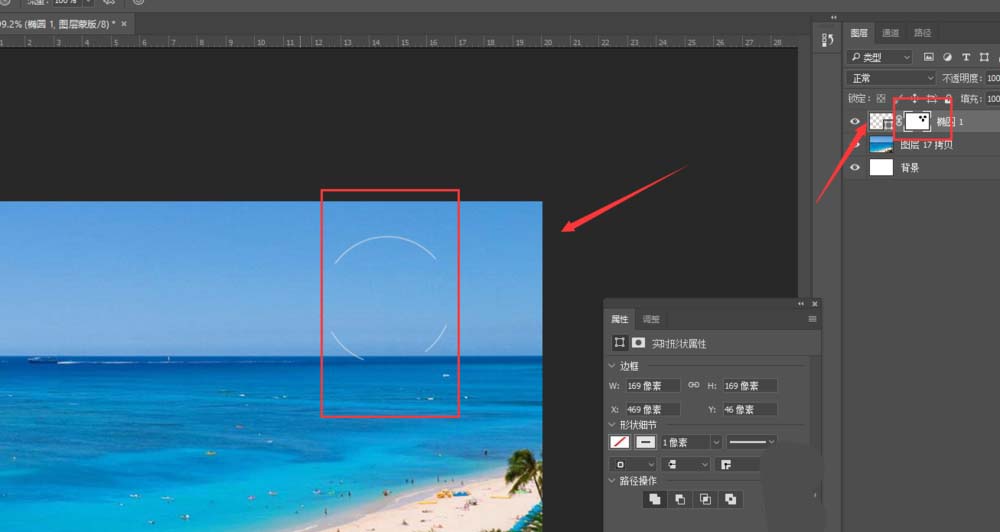Switch to the 通道 tab
This screenshot has height=532, width=1000.
(890, 33)
